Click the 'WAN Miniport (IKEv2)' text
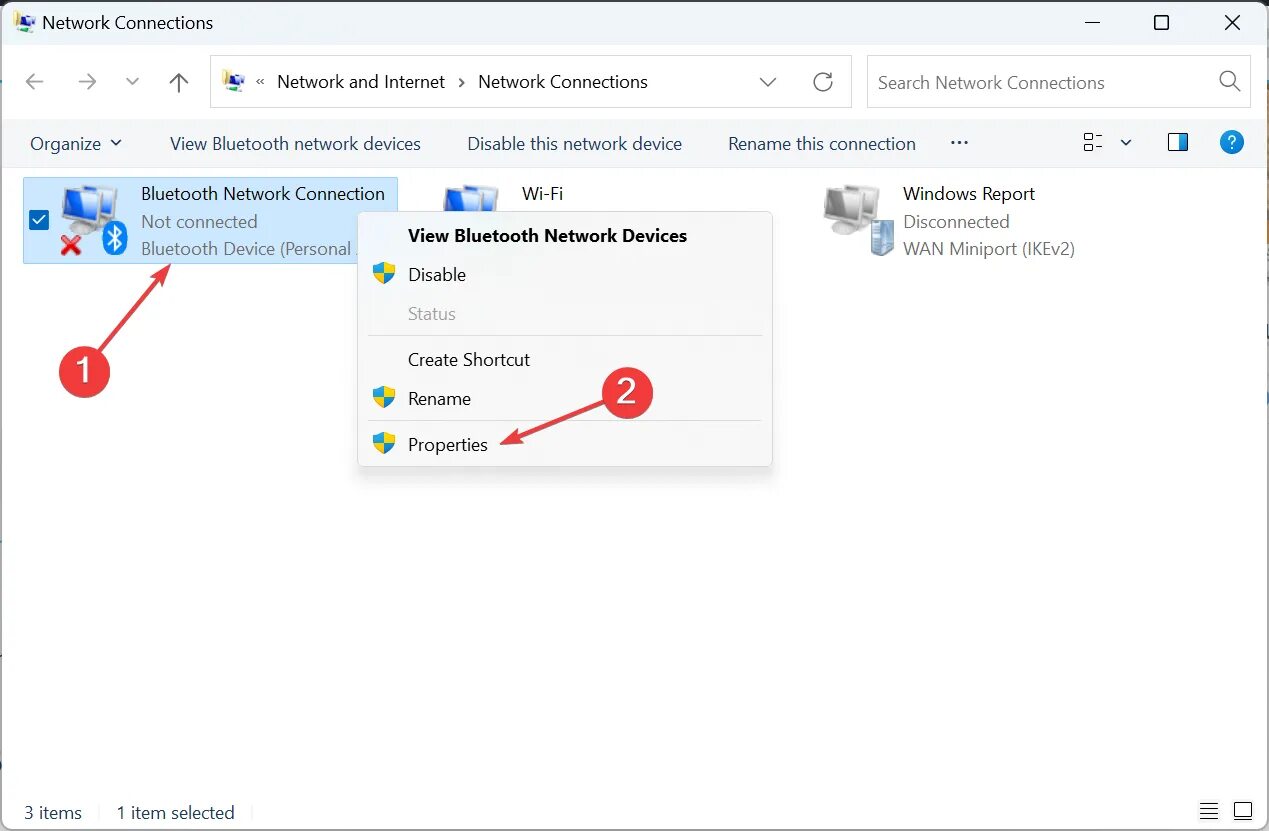Viewport: 1269px width, 831px height. coord(989,249)
